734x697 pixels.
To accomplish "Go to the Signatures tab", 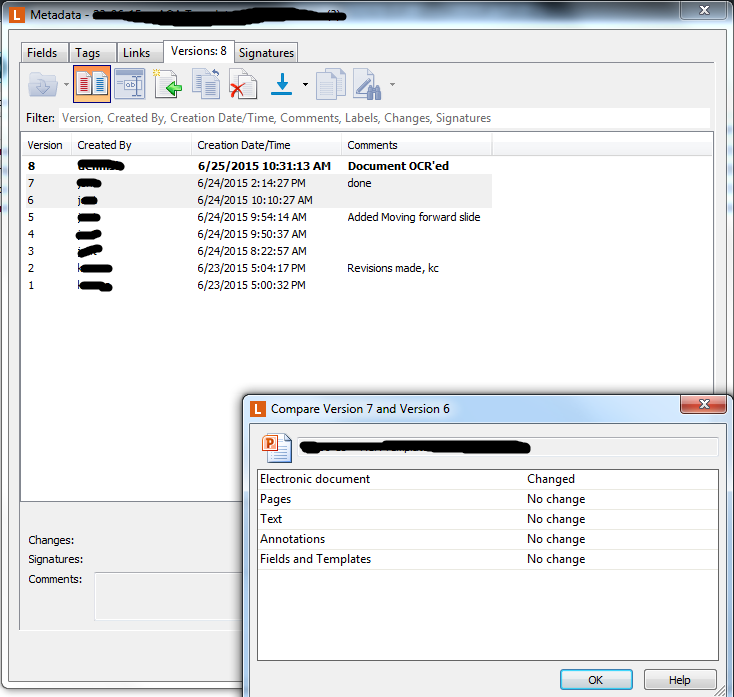I will coord(266,53).
